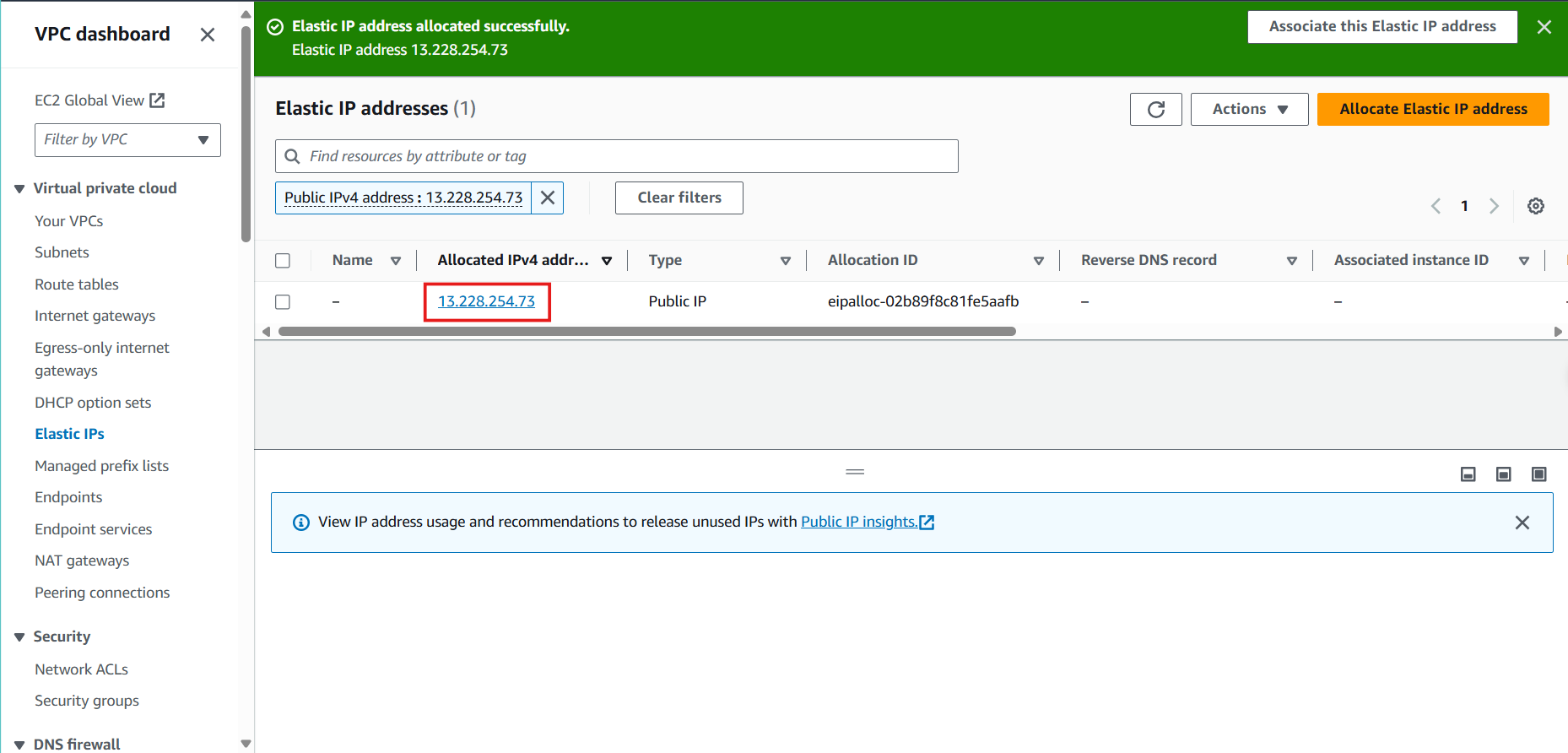Open table preferences gear icon

click(x=1536, y=206)
